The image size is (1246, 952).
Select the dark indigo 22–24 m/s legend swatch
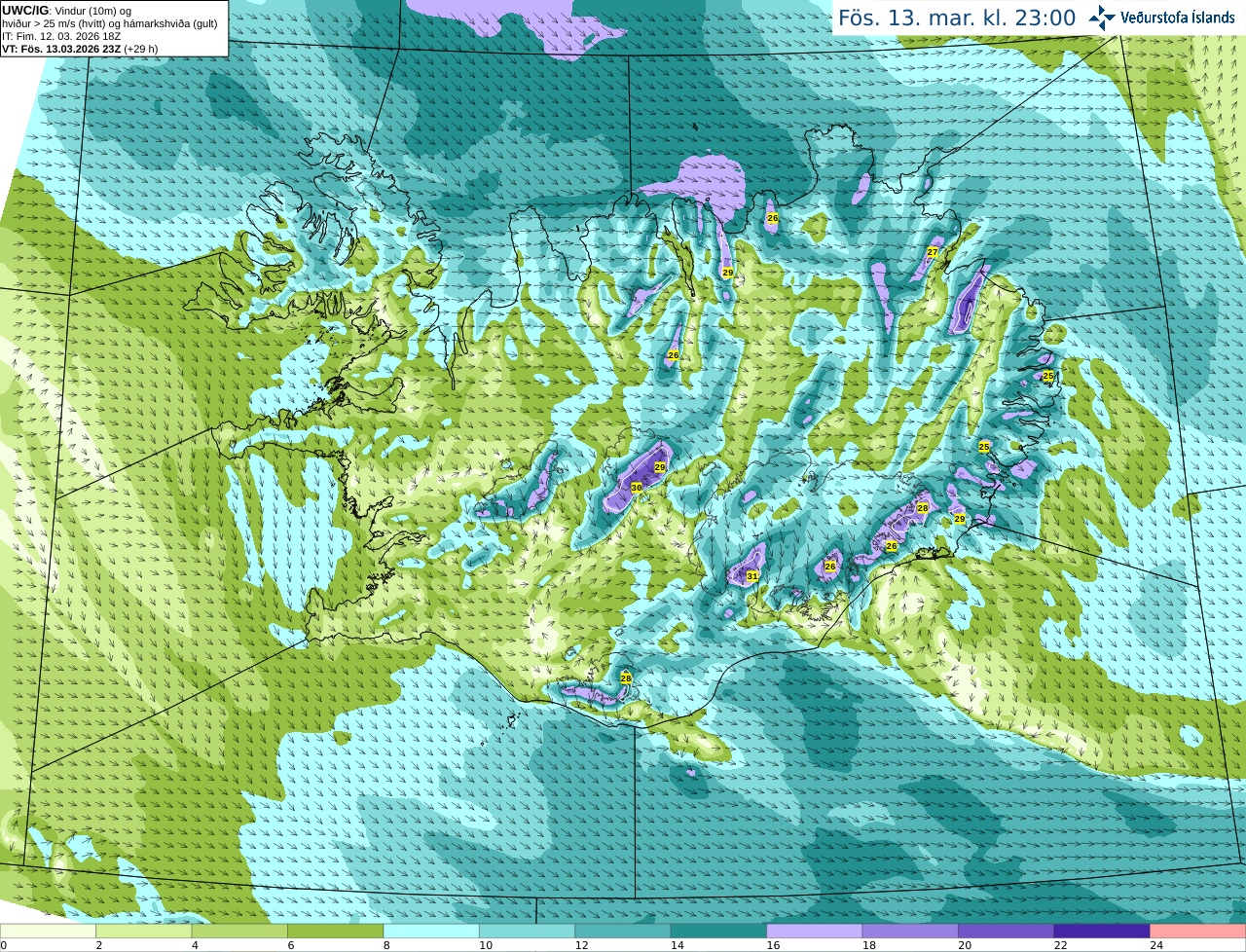pos(1101,931)
